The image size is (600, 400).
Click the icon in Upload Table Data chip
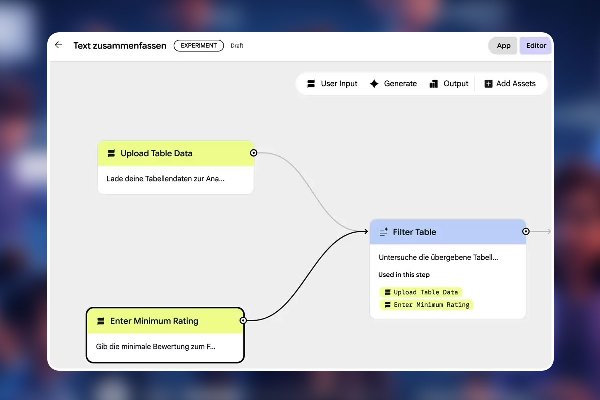[x=387, y=292]
